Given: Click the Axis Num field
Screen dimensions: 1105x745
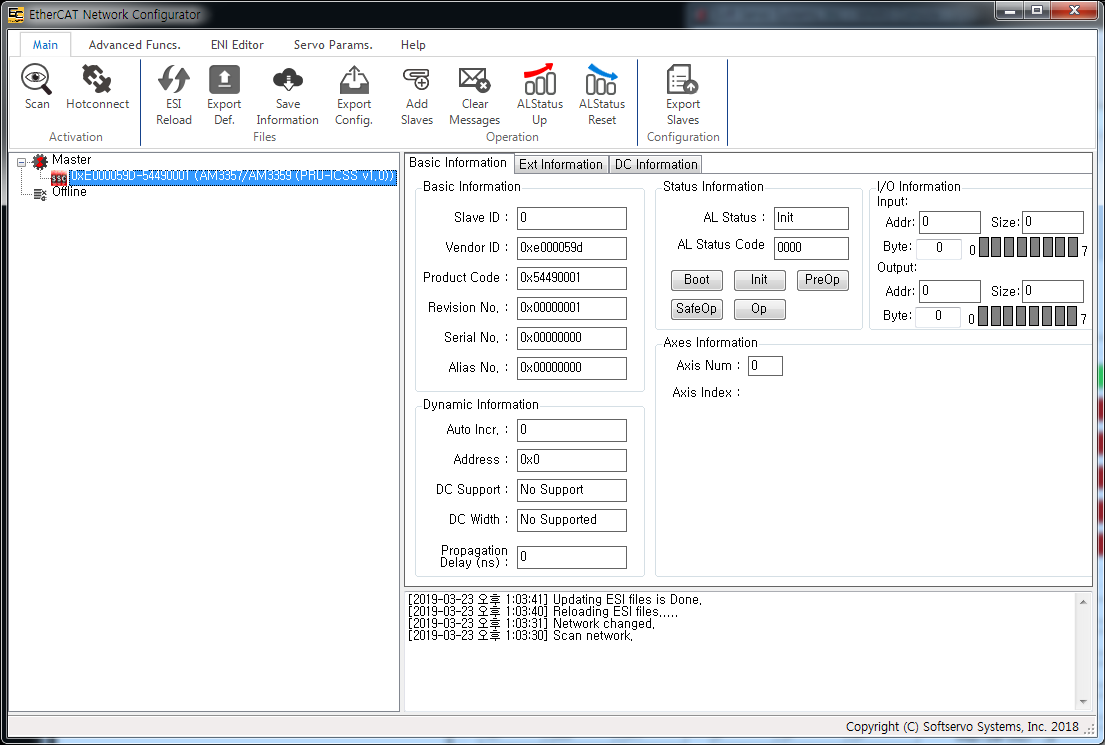Looking at the screenshot, I should click(765, 366).
